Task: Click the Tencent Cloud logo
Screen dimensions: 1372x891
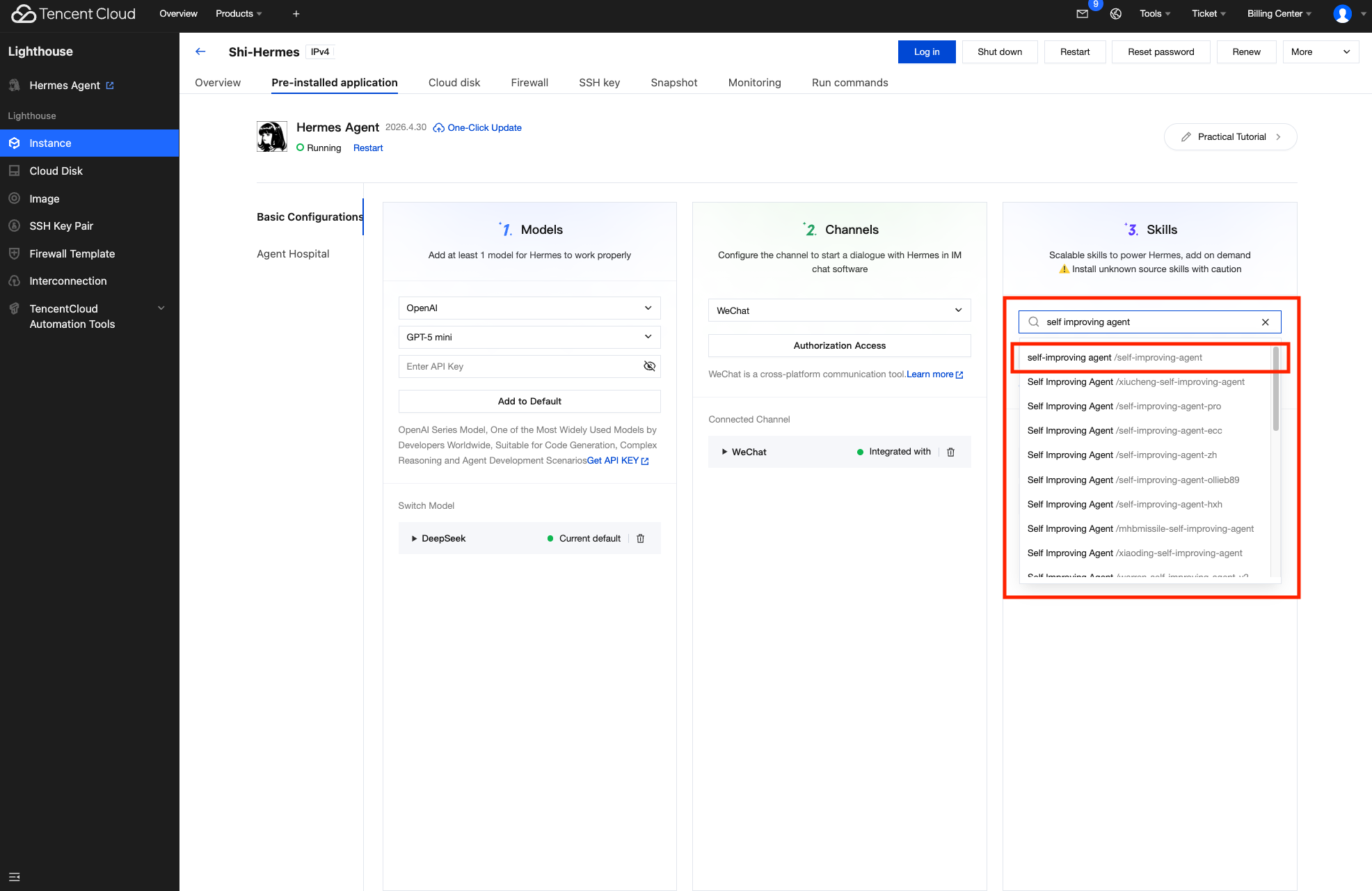Action: (x=73, y=14)
